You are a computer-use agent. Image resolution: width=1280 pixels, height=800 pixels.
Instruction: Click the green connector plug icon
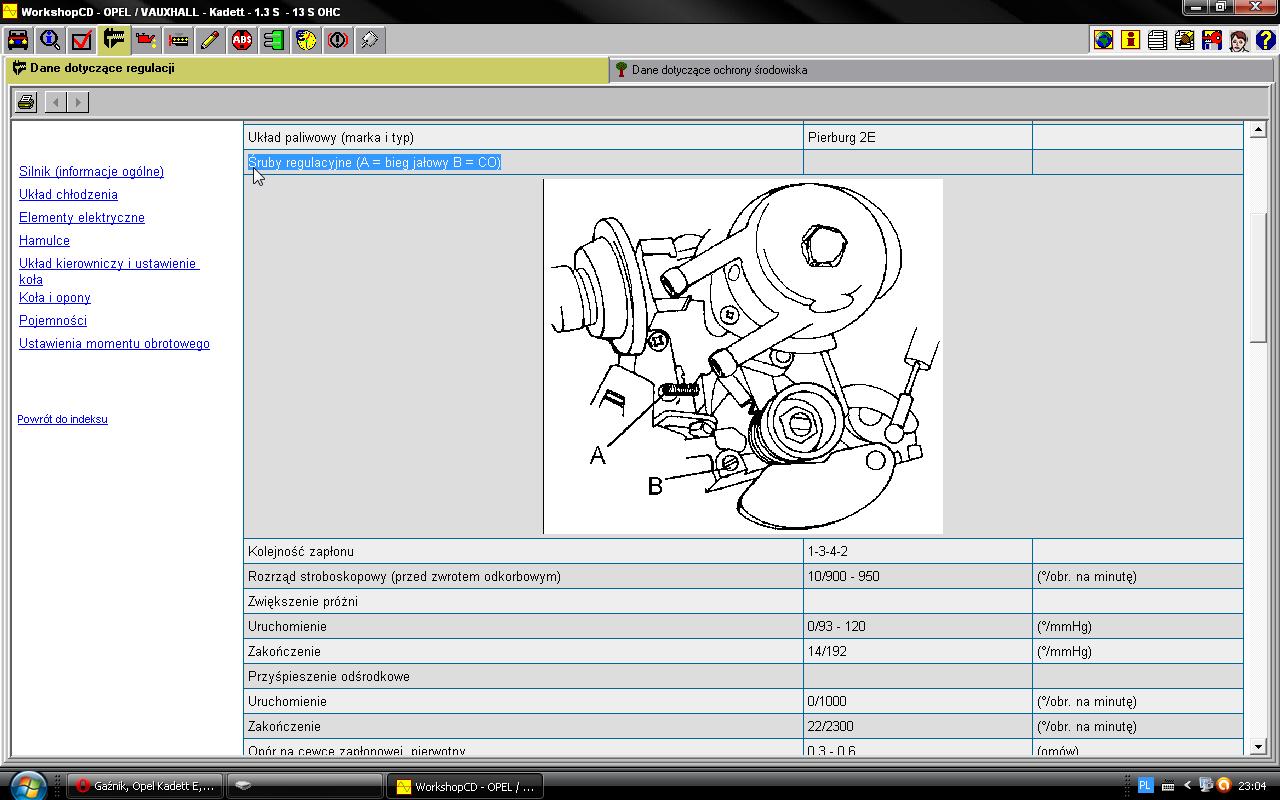click(274, 40)
